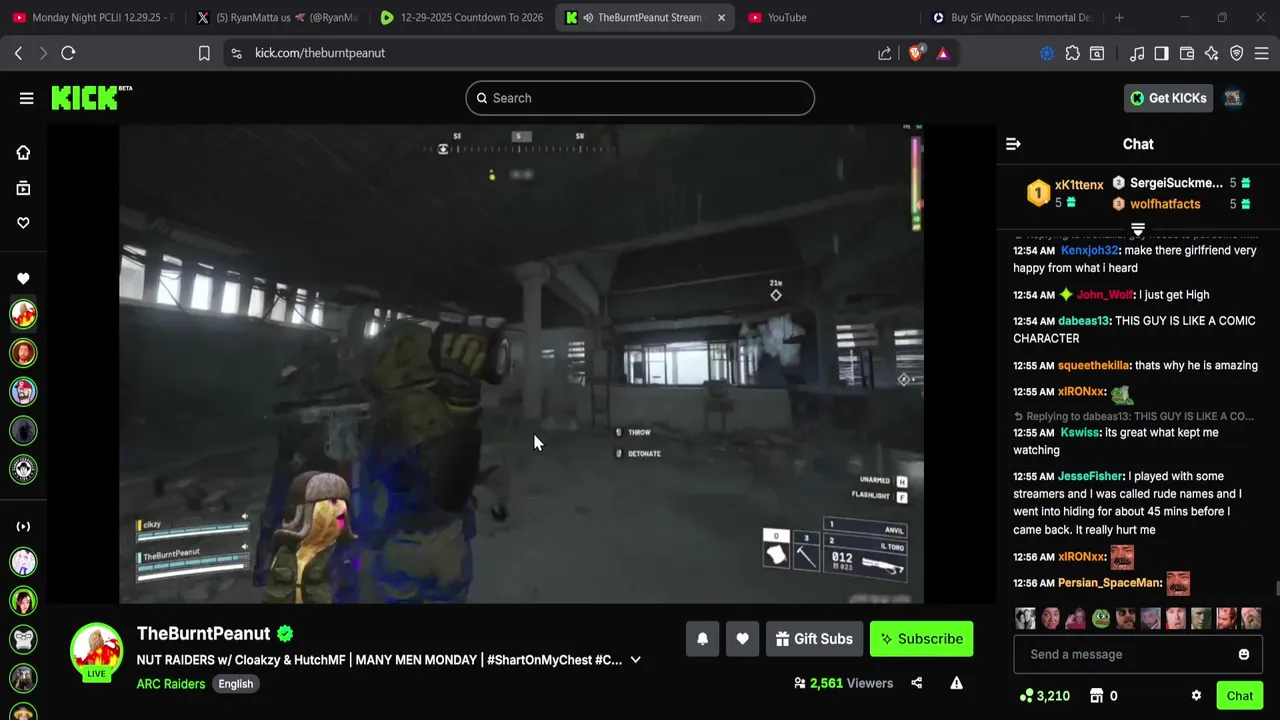Open Brave Leo AI sparkle icon
The width and height of the screenshot is (1280, 720).
pyautogui.click(x=1212, y=53)
